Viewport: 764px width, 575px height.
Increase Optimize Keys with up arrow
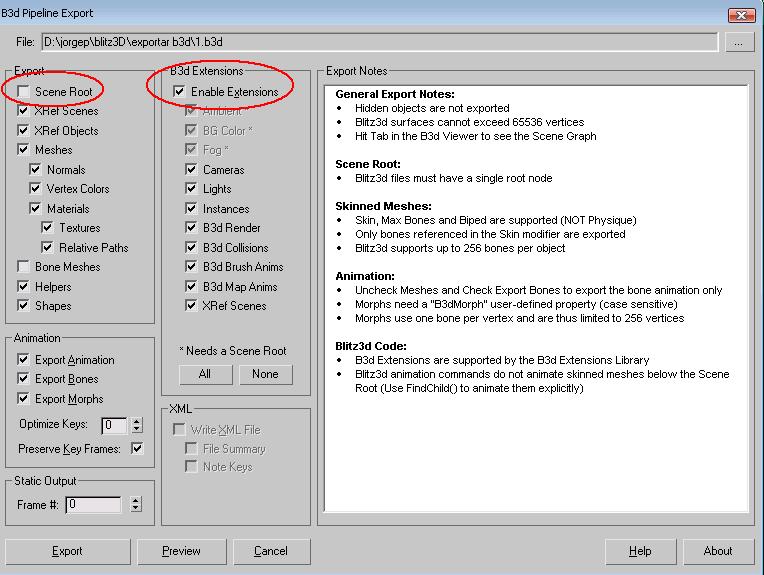137,422
